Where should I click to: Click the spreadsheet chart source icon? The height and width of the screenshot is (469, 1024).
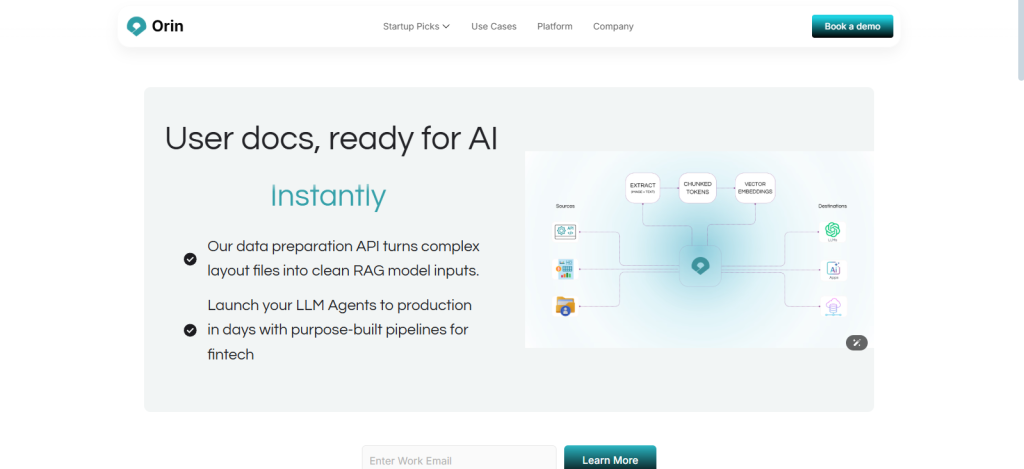(x=565, y=269)
